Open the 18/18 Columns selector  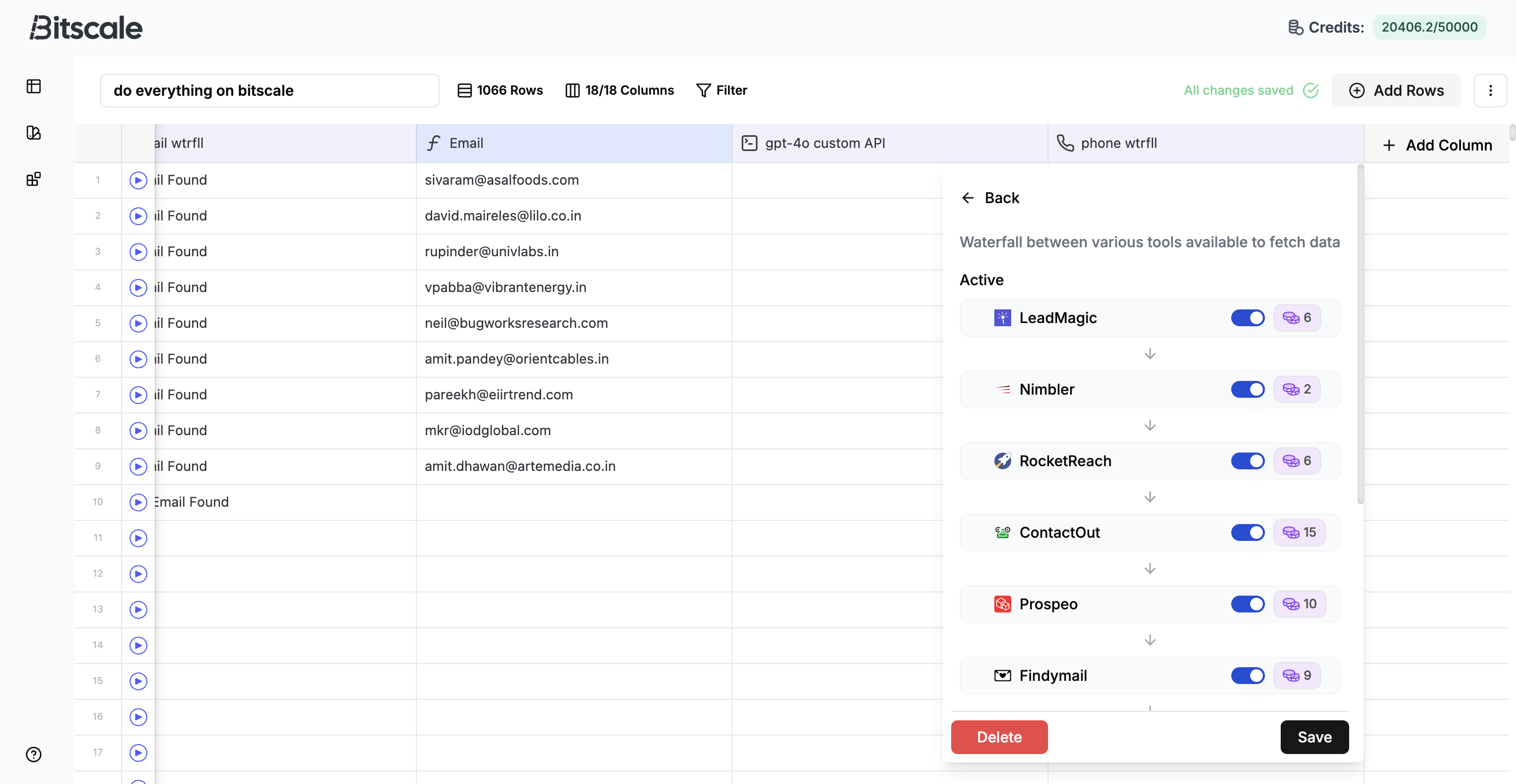[x=620, y=91]
